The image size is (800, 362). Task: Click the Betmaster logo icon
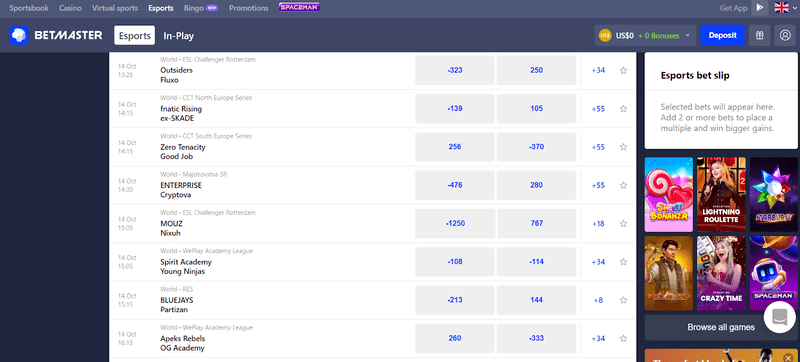[x=18, y=36]
